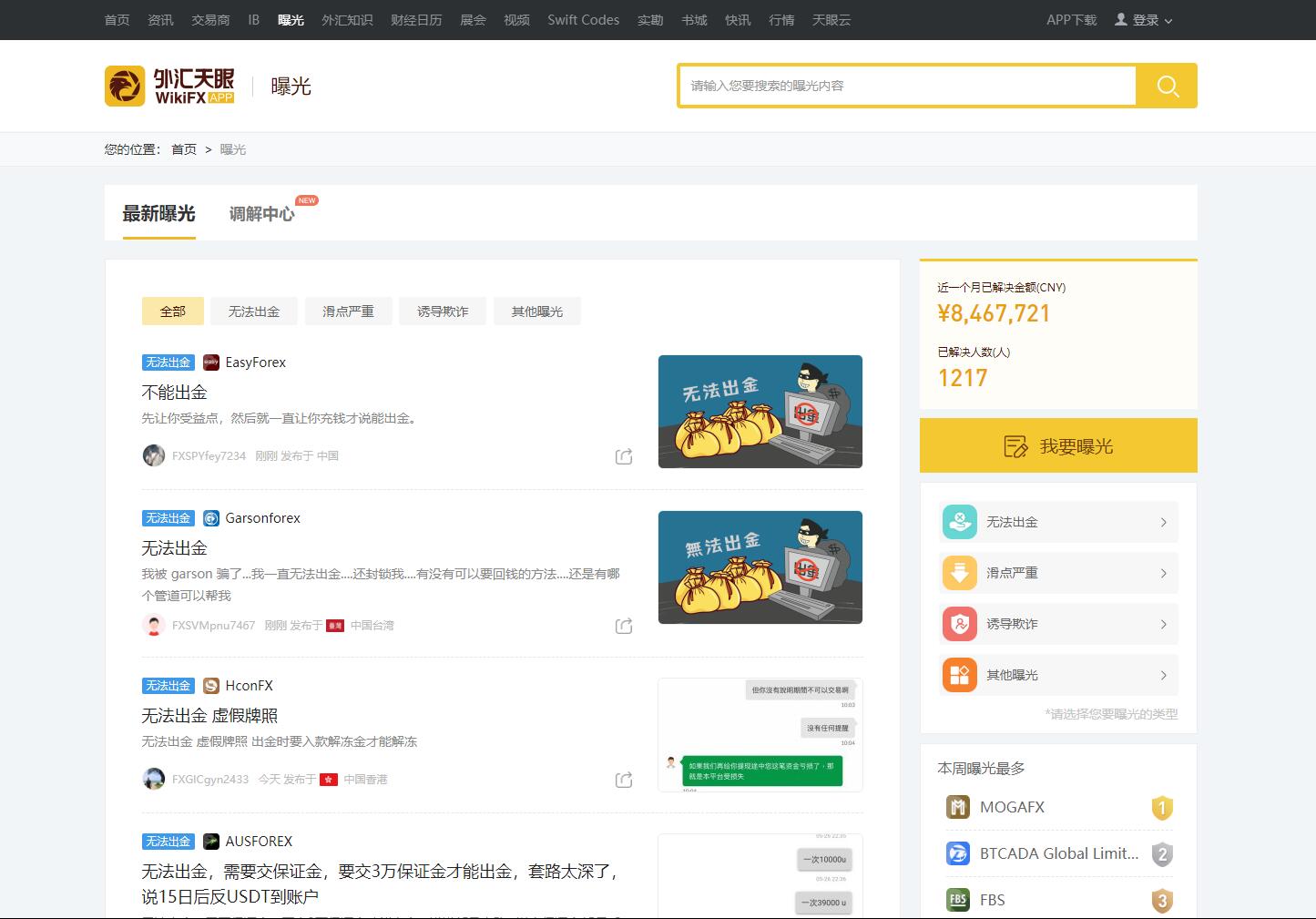1316x919 pixels.
Task: Expand 其他曝光 sidebar chevron arrow
Action: coord(1163,675)
